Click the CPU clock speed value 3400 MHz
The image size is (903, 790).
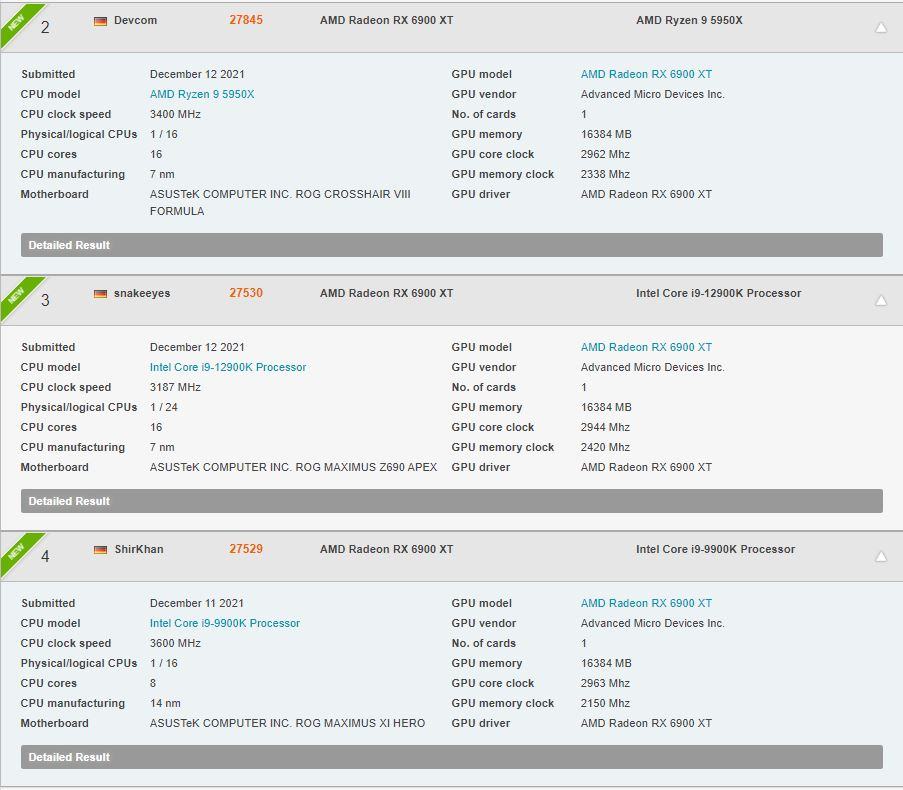click(175, 115)
